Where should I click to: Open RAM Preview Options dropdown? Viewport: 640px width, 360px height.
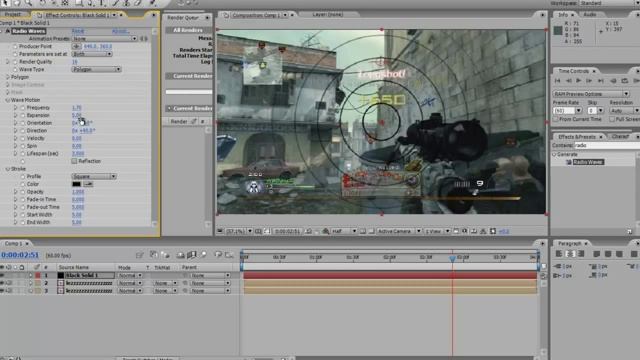point(591,94)
